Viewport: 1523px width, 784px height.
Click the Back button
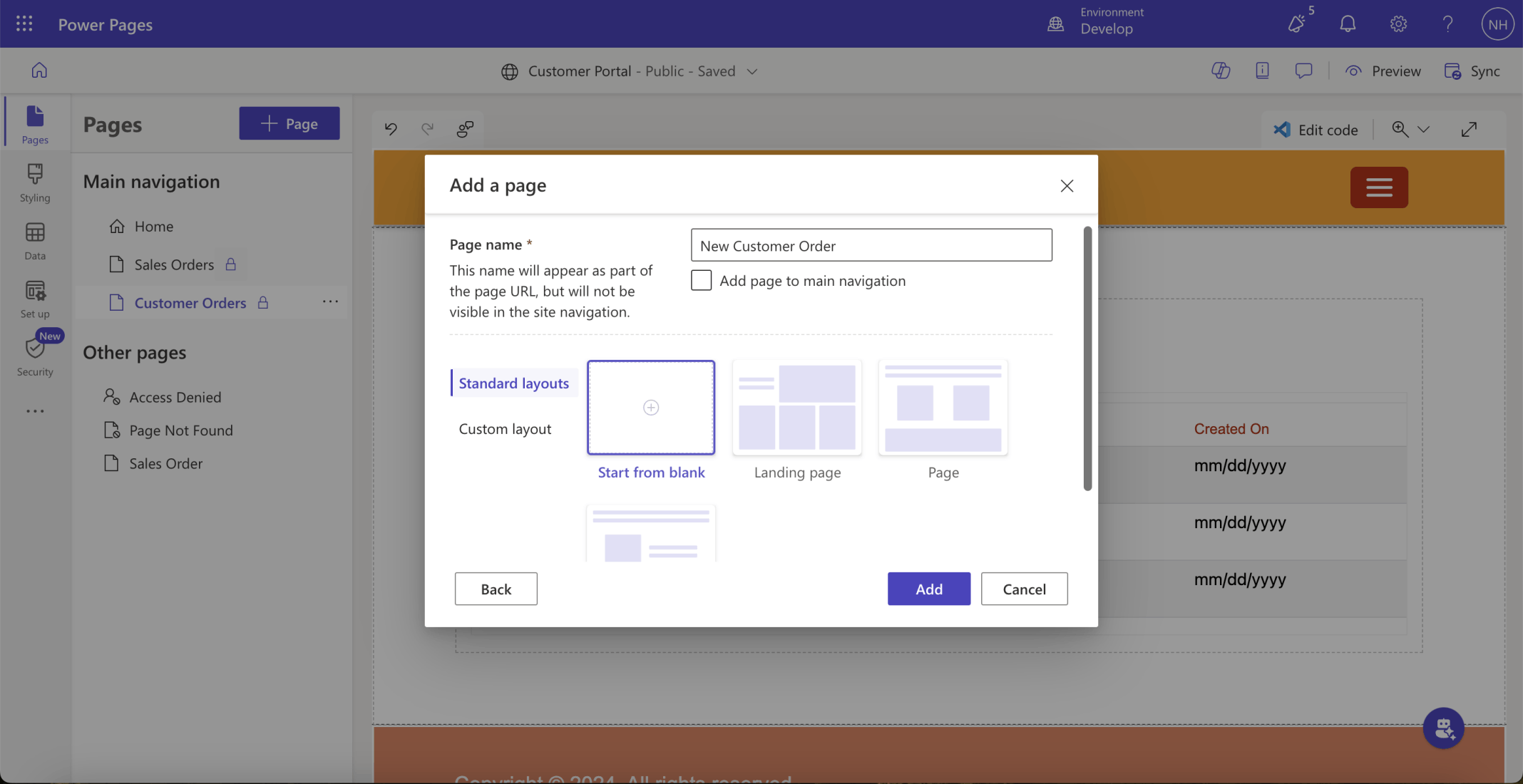coord(496,589)
